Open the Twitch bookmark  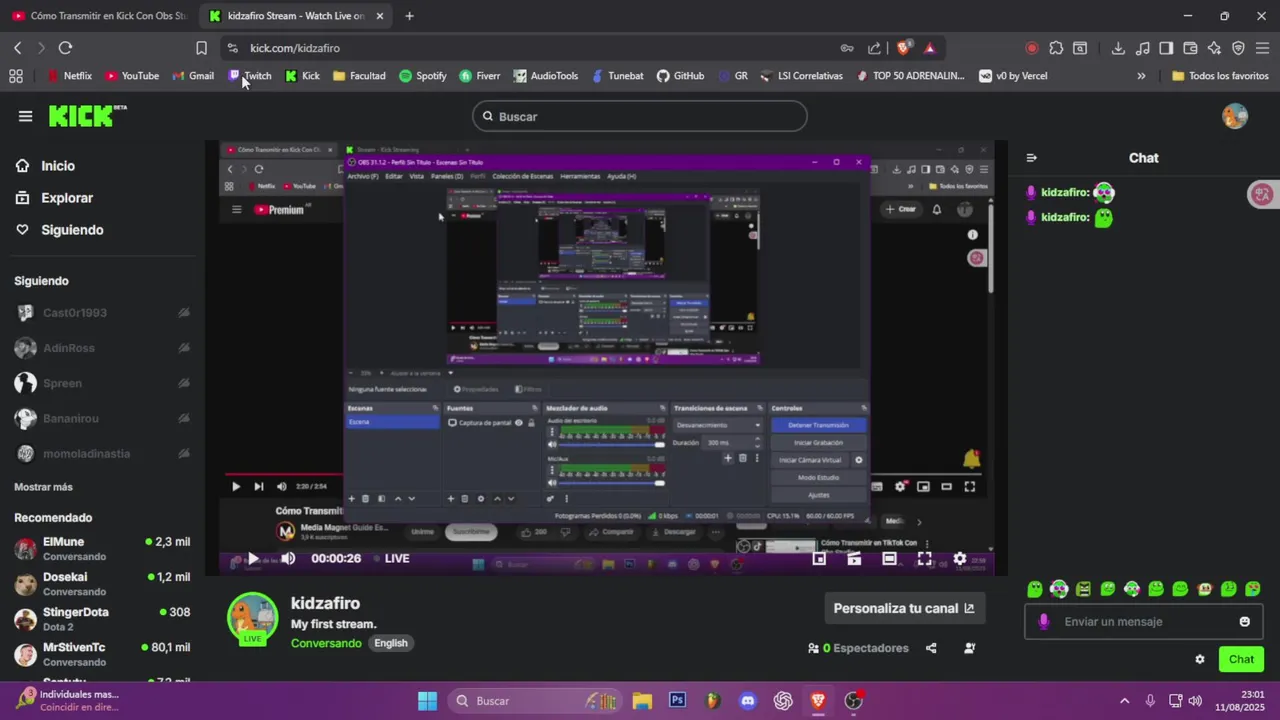[x=250, y=76]
